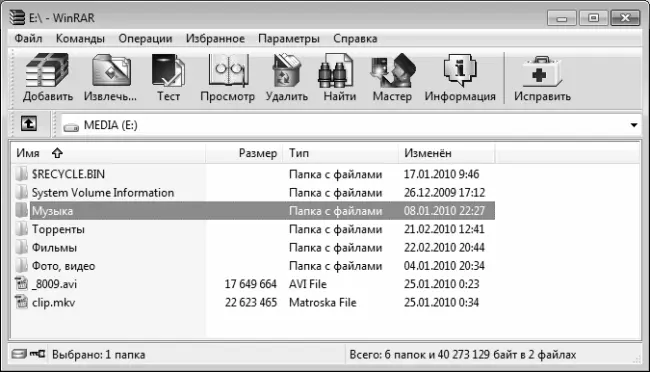Click the size value 22 623 465

pos(250,302)
